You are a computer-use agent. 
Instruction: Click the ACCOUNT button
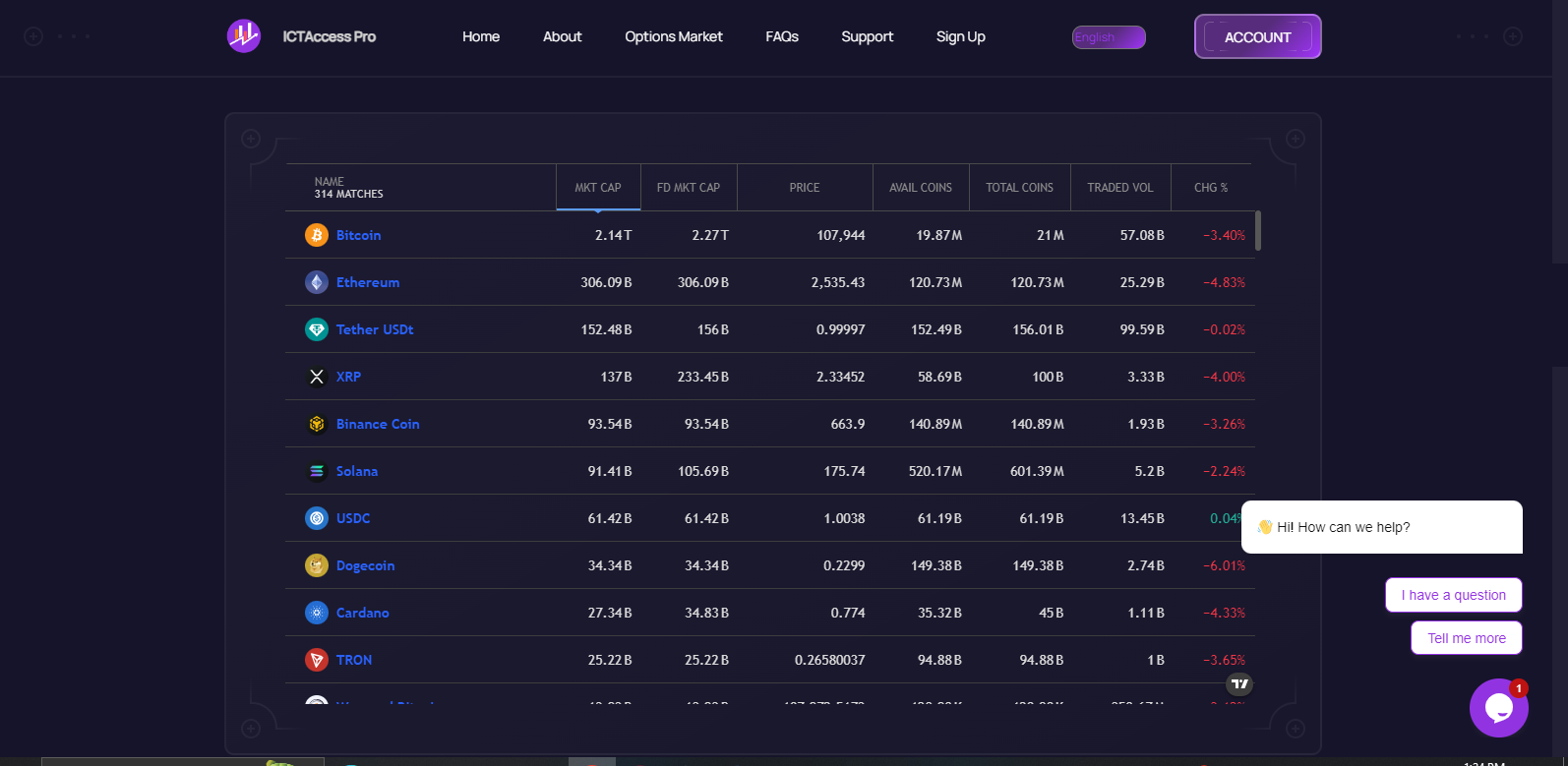pyautogui.click(x=1258, y=36)
